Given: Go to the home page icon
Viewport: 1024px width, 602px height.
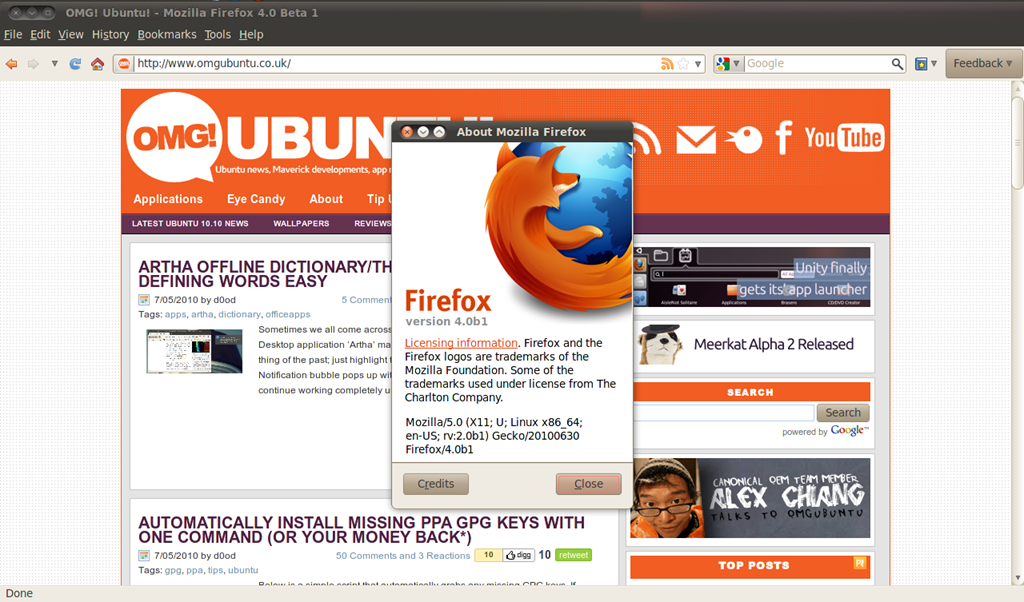Looking at the screenshot, I should click(x=97, y=63).
